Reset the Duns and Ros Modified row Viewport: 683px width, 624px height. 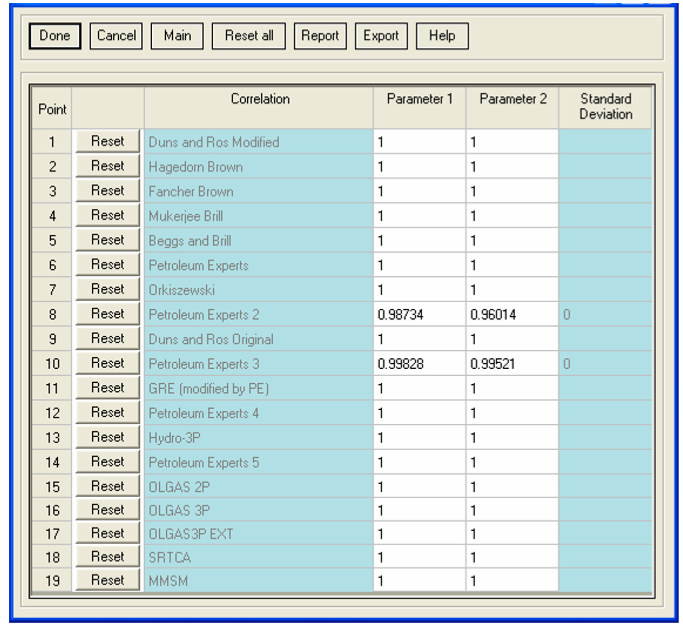pos(108,141)
